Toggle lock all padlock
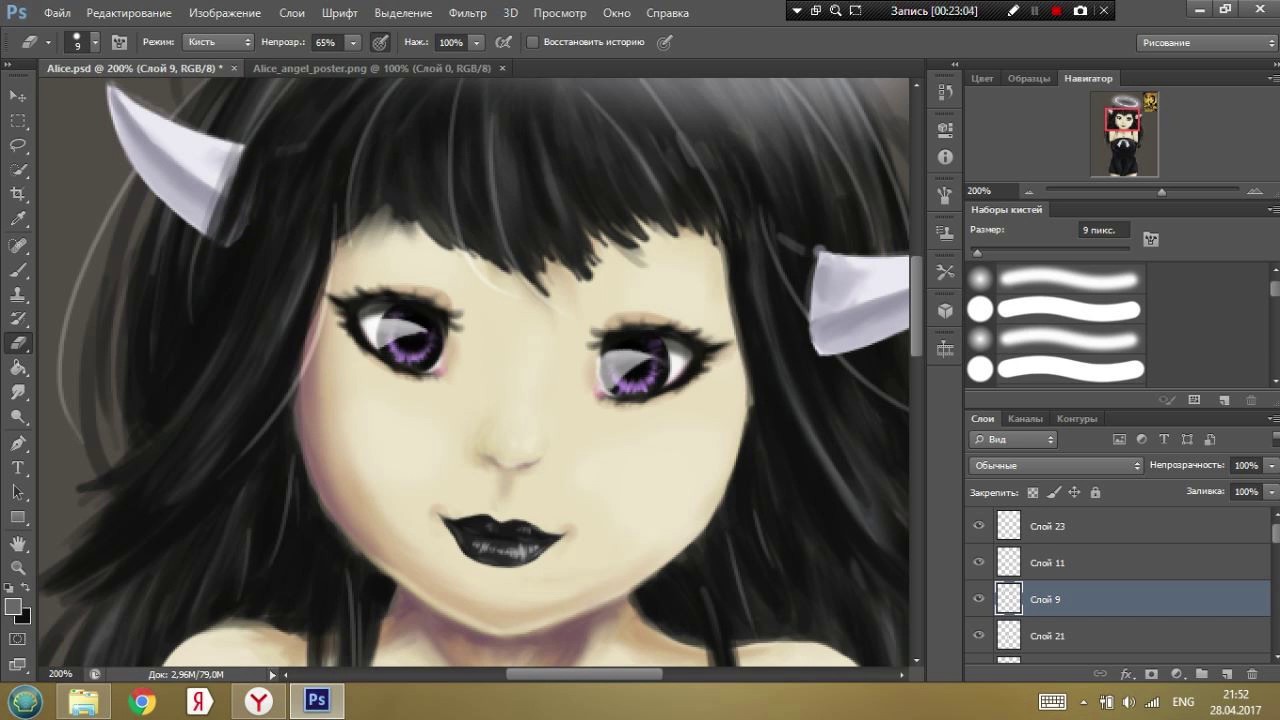 tap(1095, 492)
